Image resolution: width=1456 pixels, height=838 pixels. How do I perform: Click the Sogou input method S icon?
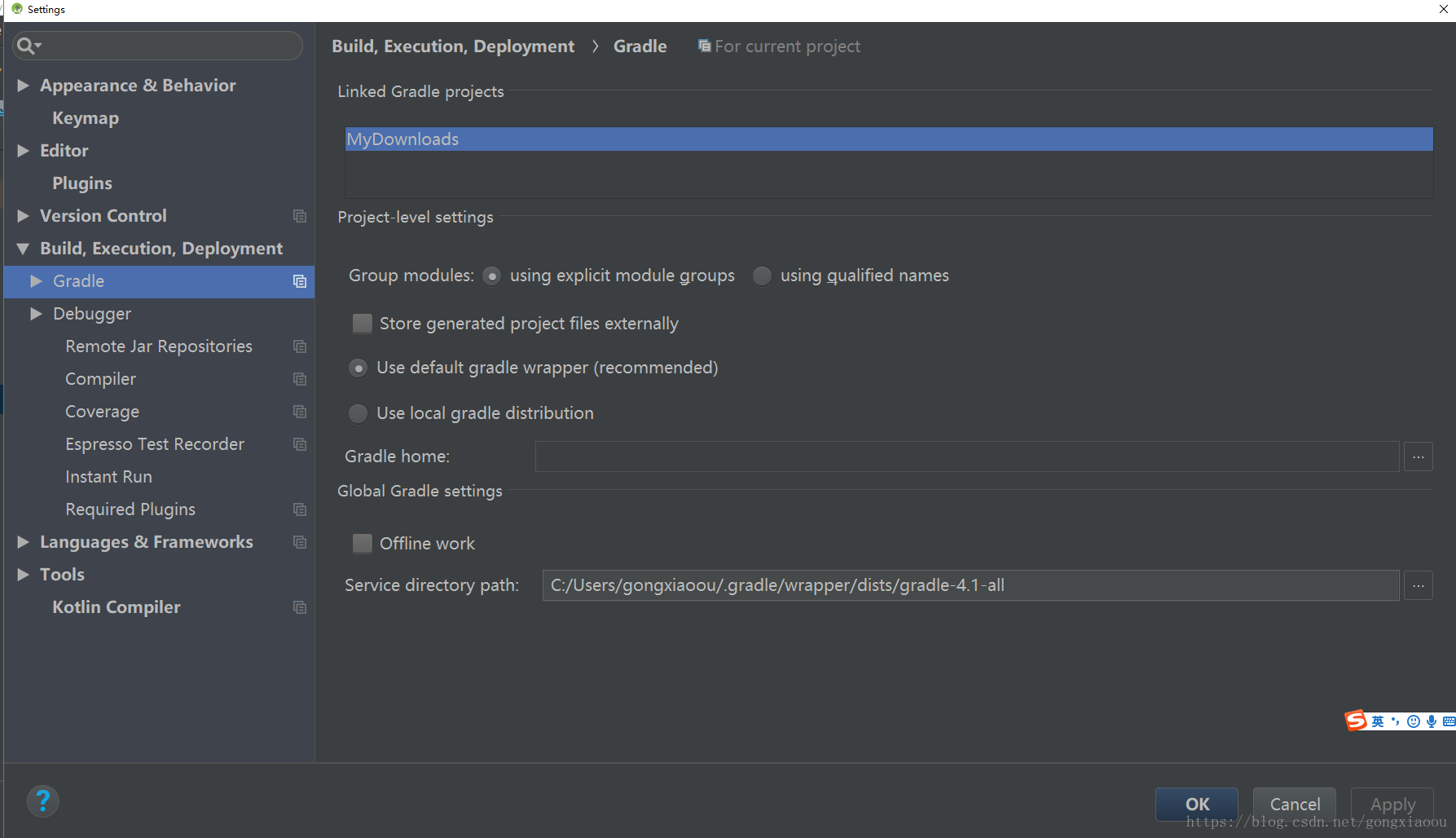pos(1356,721)
